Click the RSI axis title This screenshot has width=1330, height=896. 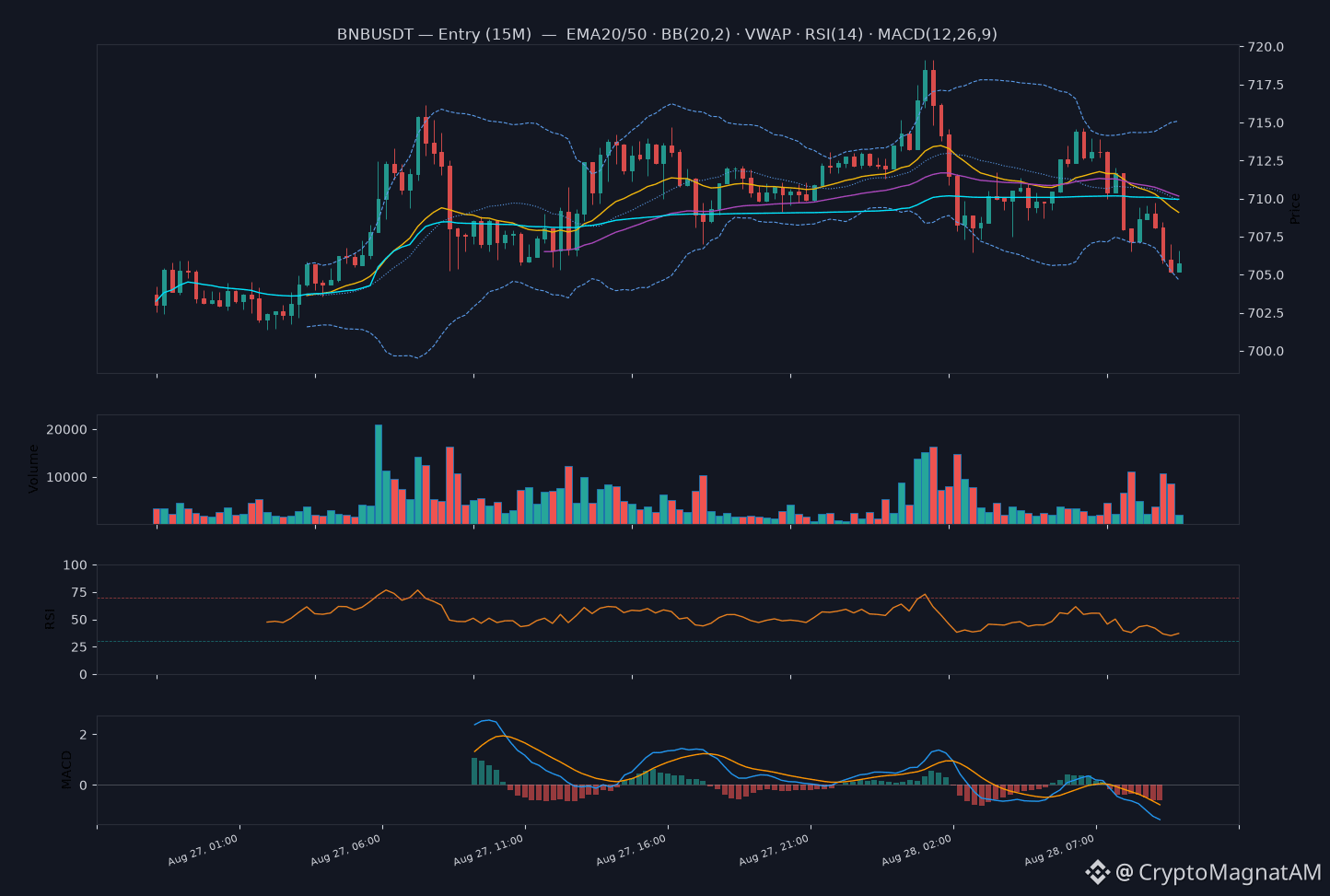pos(51,619)
